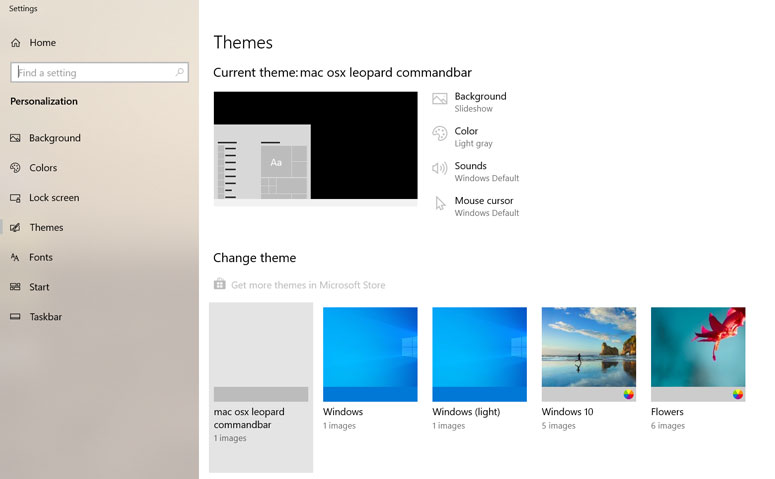The width and height of the screenshot is (775, 479).
Task: Apply the Windows (light) theme
Action: click(479, 354)
